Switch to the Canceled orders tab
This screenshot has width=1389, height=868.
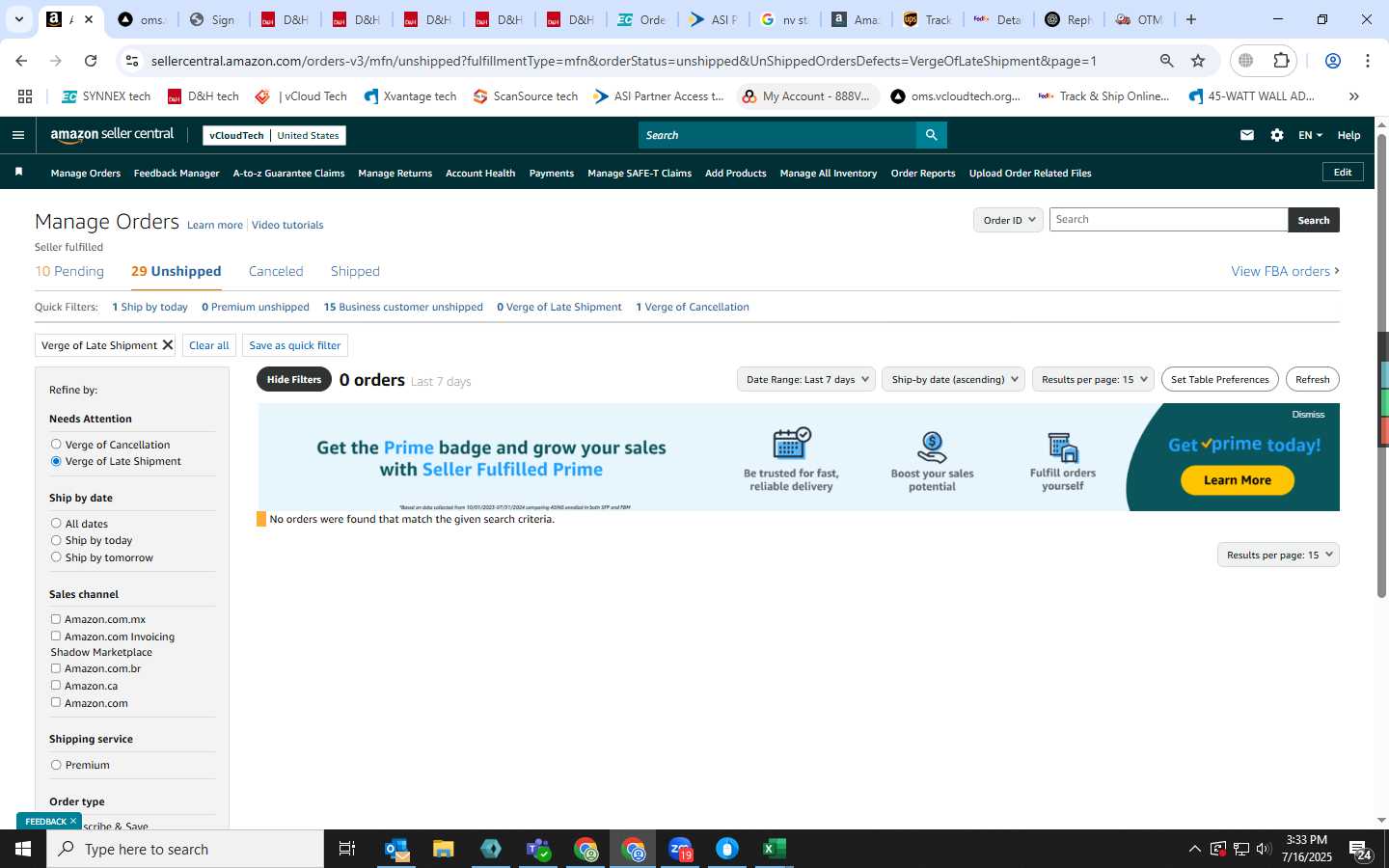pyautogui.click(x=276, y=271)
